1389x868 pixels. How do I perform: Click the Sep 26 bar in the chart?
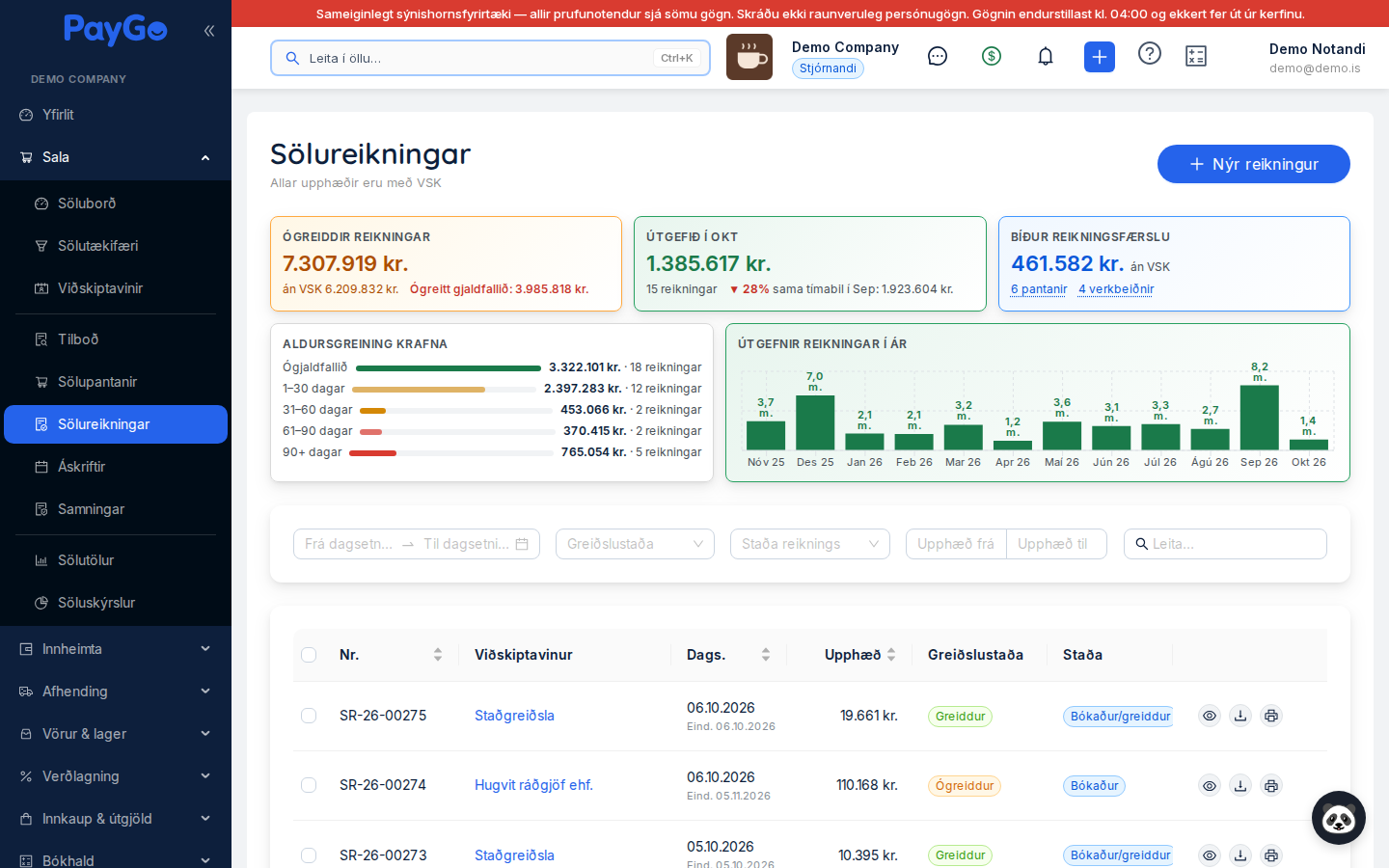1259,418
